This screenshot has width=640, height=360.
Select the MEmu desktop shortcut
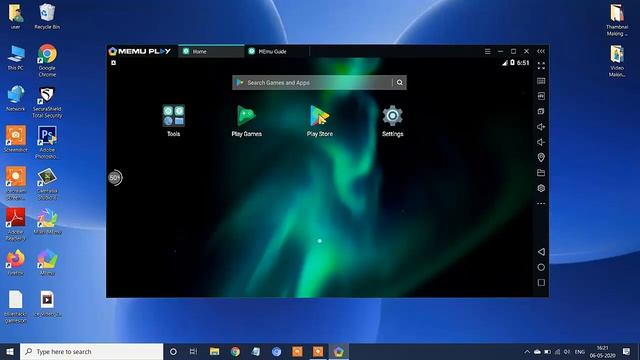click(47, 262)
